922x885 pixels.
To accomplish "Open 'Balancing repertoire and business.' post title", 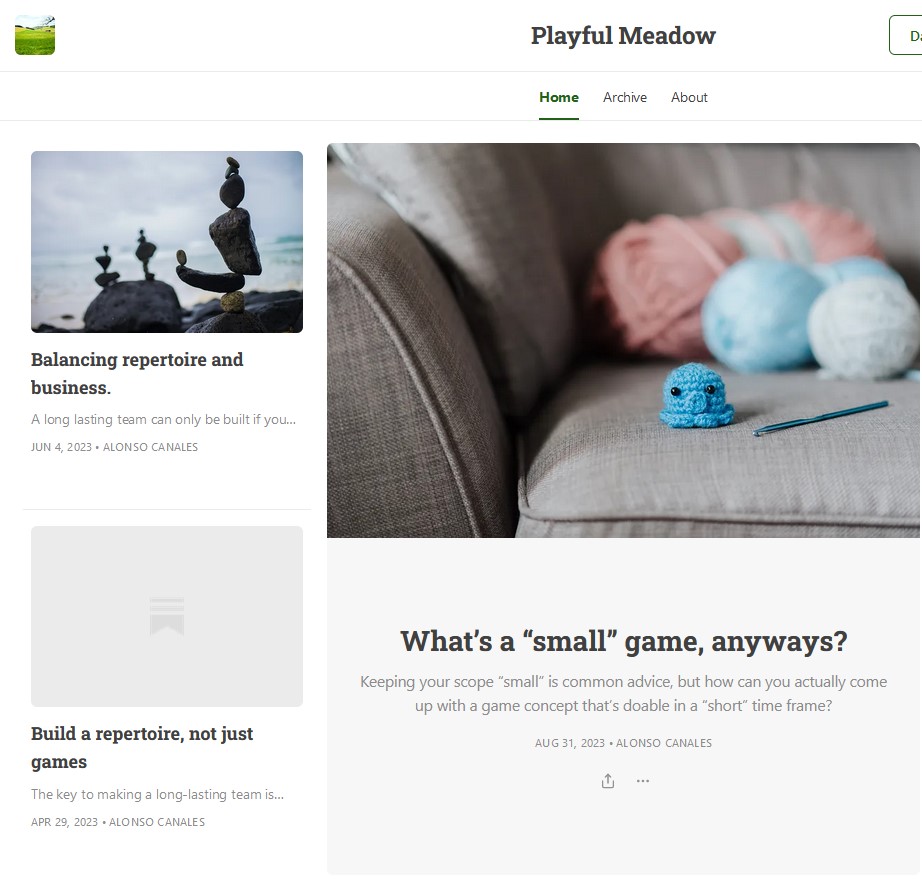I will point(137,373).
